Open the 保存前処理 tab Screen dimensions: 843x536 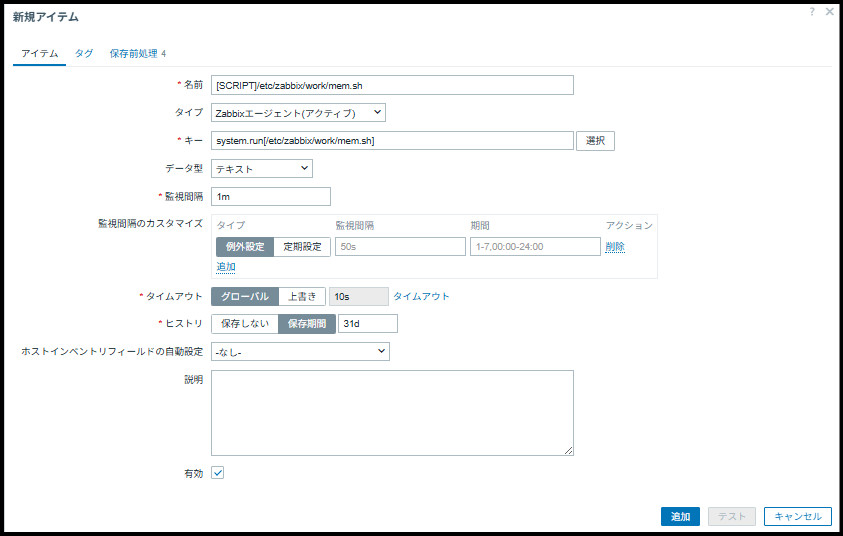137,53
